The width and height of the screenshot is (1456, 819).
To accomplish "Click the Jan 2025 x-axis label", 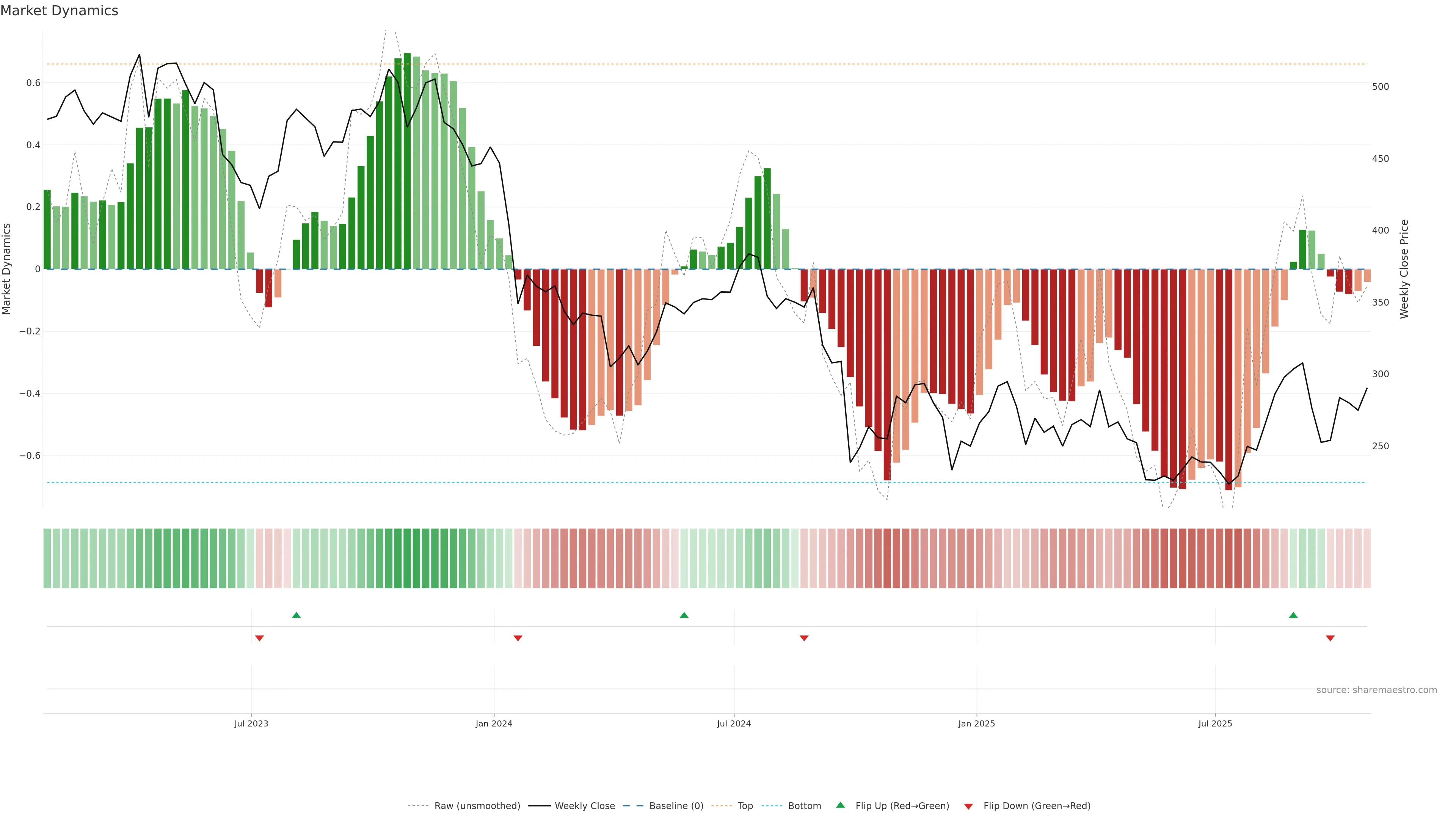I will [976, 723].
